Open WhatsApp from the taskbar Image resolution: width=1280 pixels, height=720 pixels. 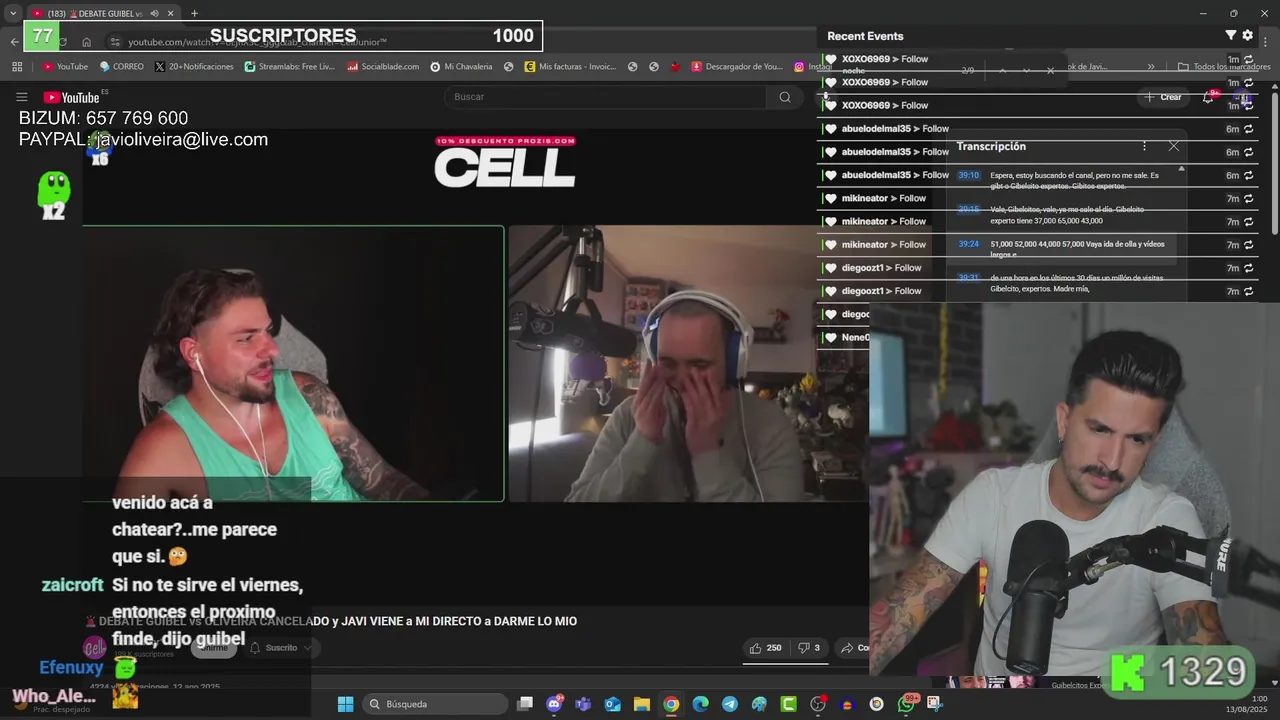point(906,704)
